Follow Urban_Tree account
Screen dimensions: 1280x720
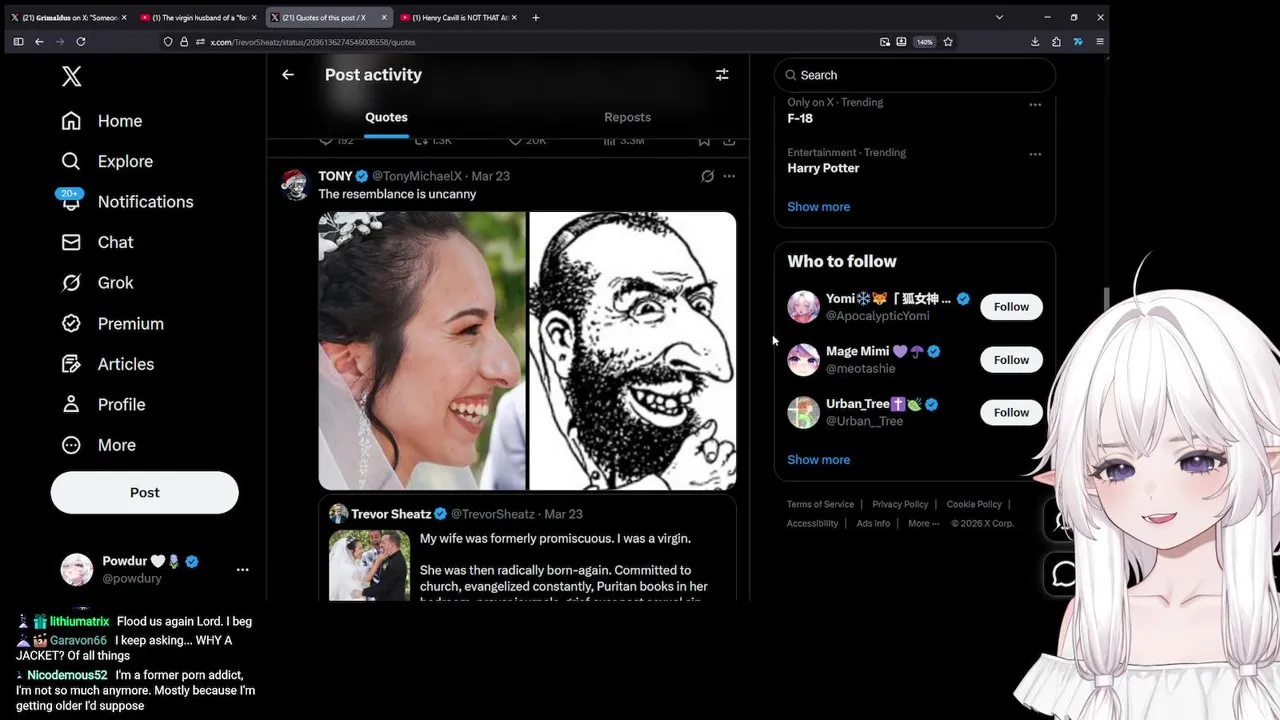[x=1011, y=412]
